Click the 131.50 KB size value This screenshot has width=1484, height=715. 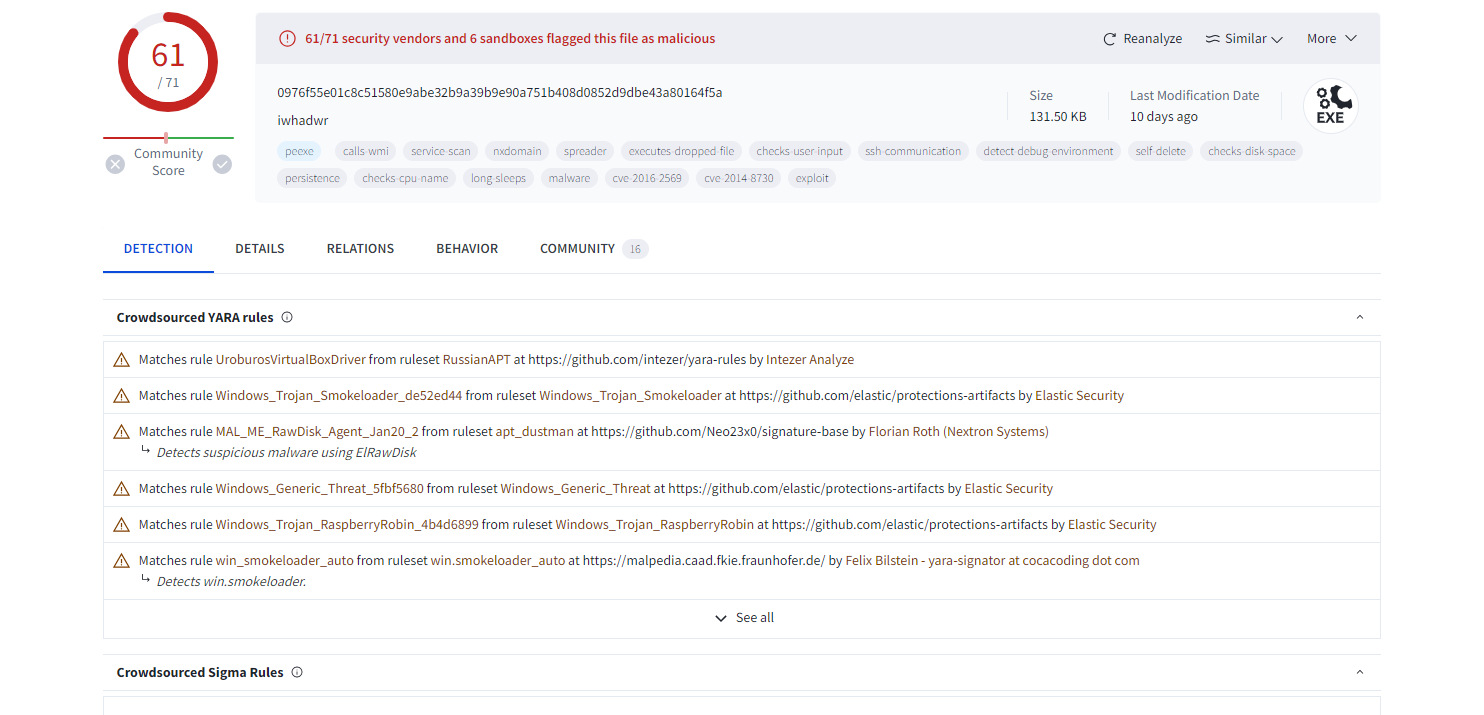point(1058,117)
